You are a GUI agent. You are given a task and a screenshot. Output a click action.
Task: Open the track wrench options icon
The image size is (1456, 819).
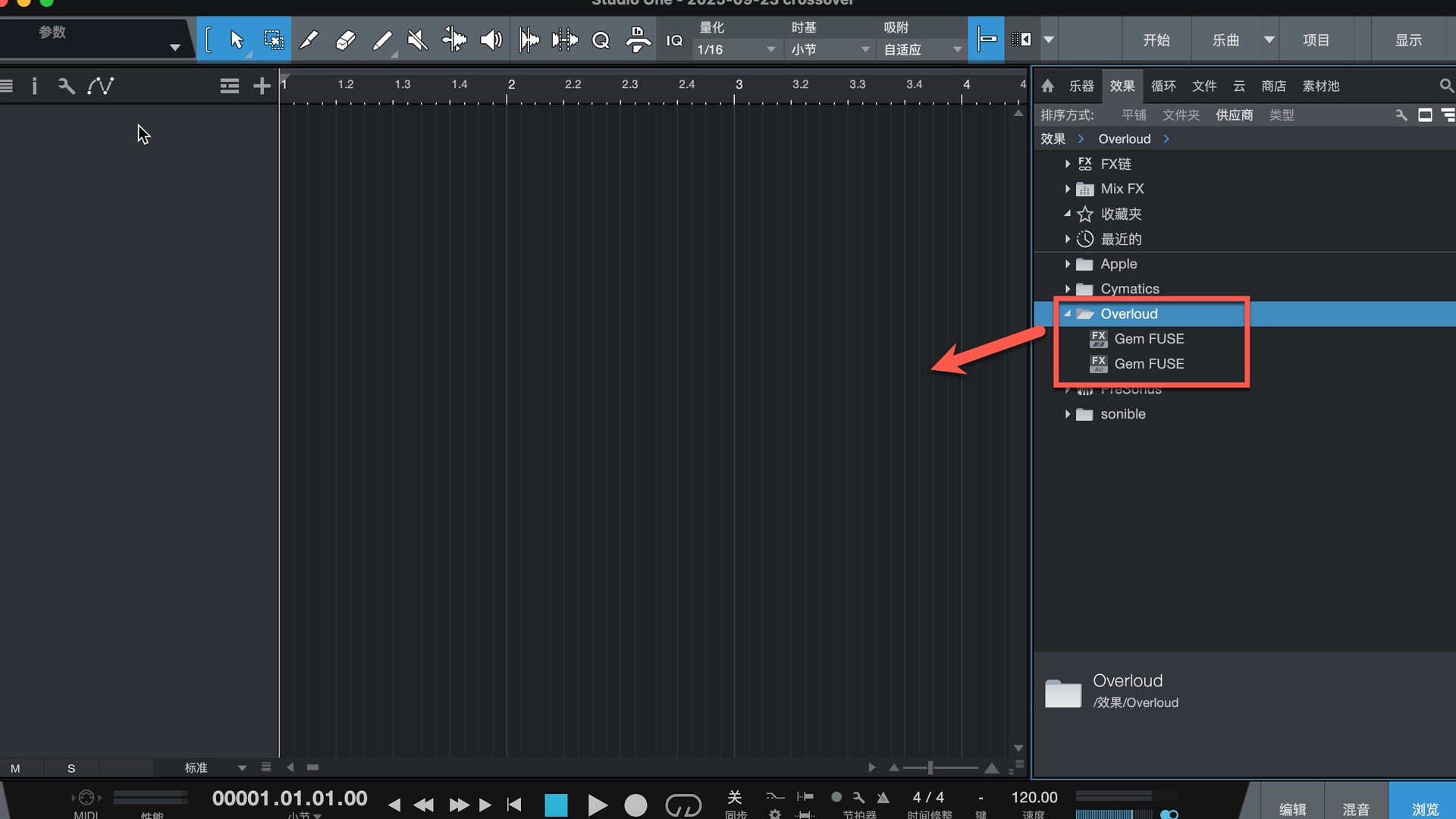coord(67,86)
